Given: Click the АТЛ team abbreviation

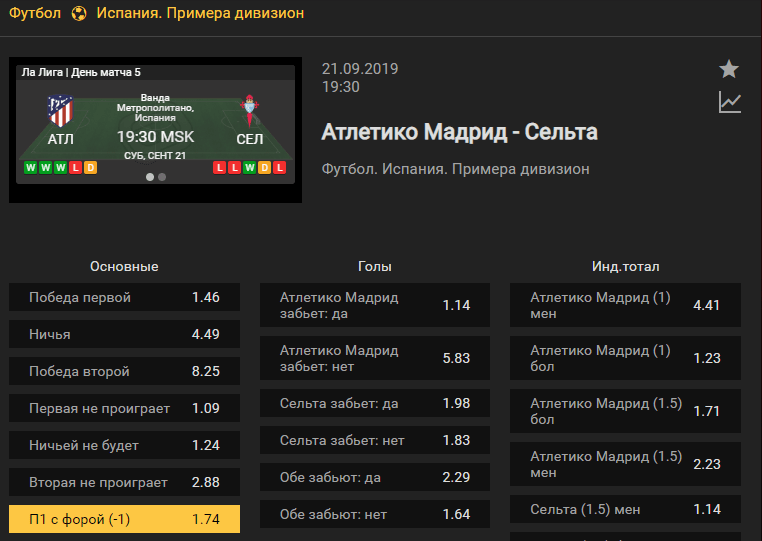Looking at the screenshot, I should (60, 139).
